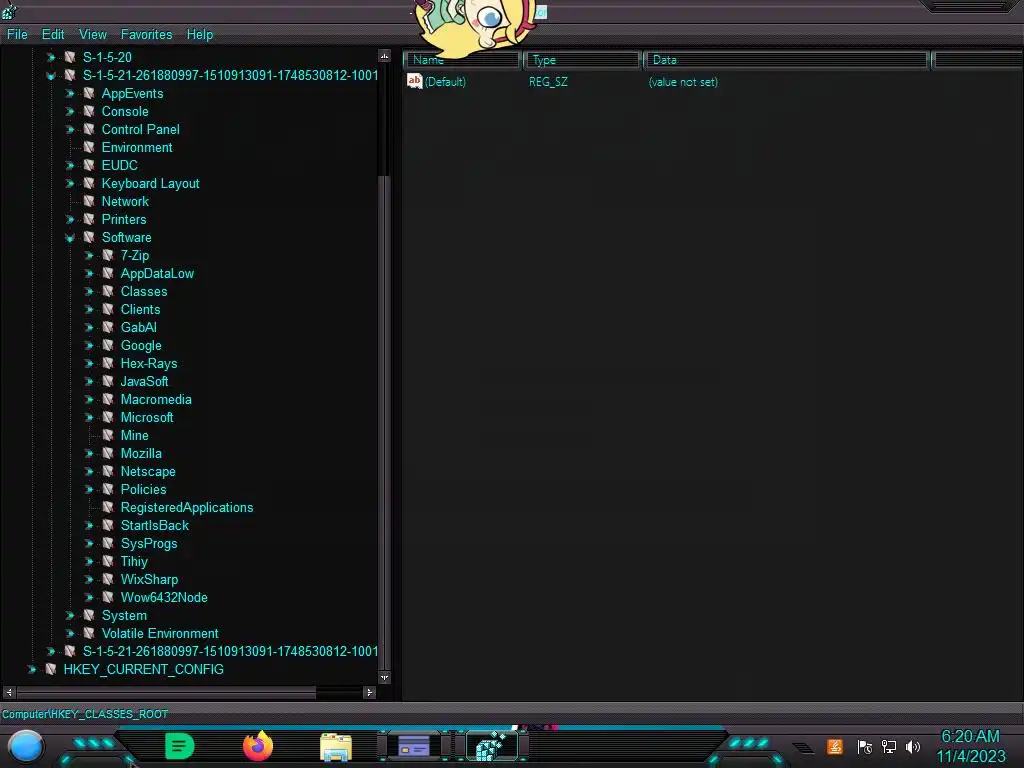The image size is (1024, 768).
Task: Expand the Control Panel key arrow
Action: point(70,129)
